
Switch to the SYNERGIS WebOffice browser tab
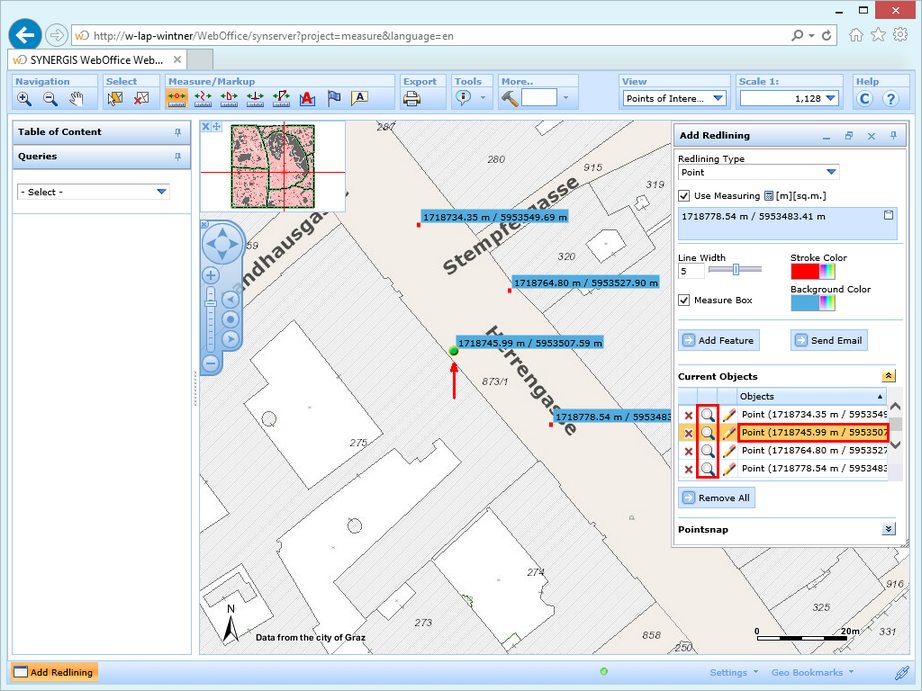point(90,59)
